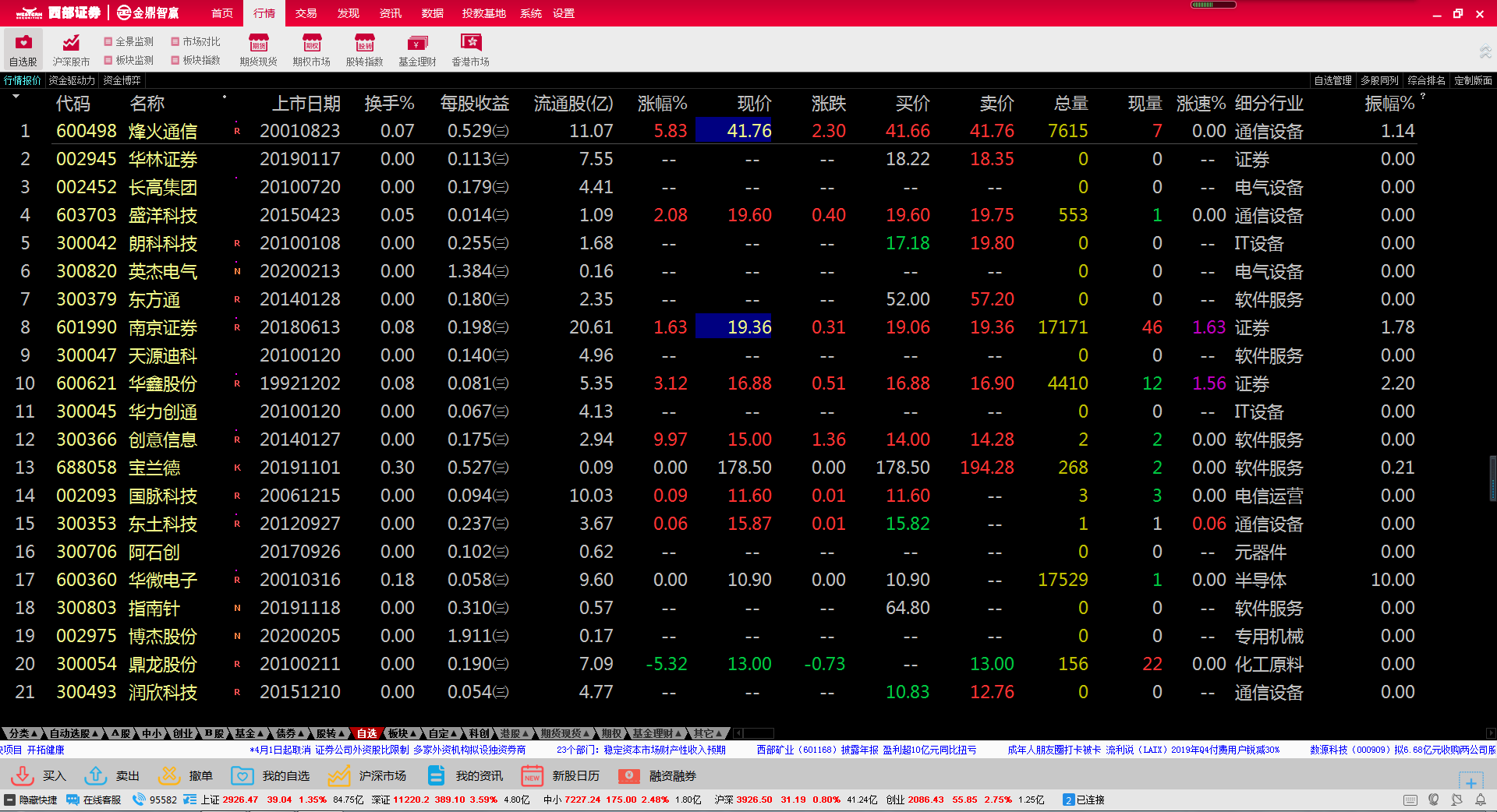The width and height of the screenshot is (1497, 812).
Task: Click the 在线客服 chat icon
Action: 73,800
